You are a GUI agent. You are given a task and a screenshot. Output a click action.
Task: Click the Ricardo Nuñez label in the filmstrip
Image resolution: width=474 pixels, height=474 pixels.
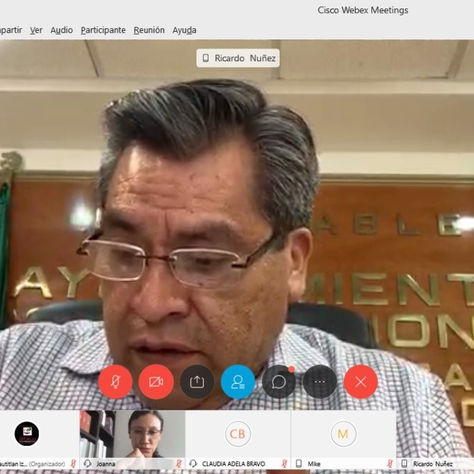click(433, 464)
